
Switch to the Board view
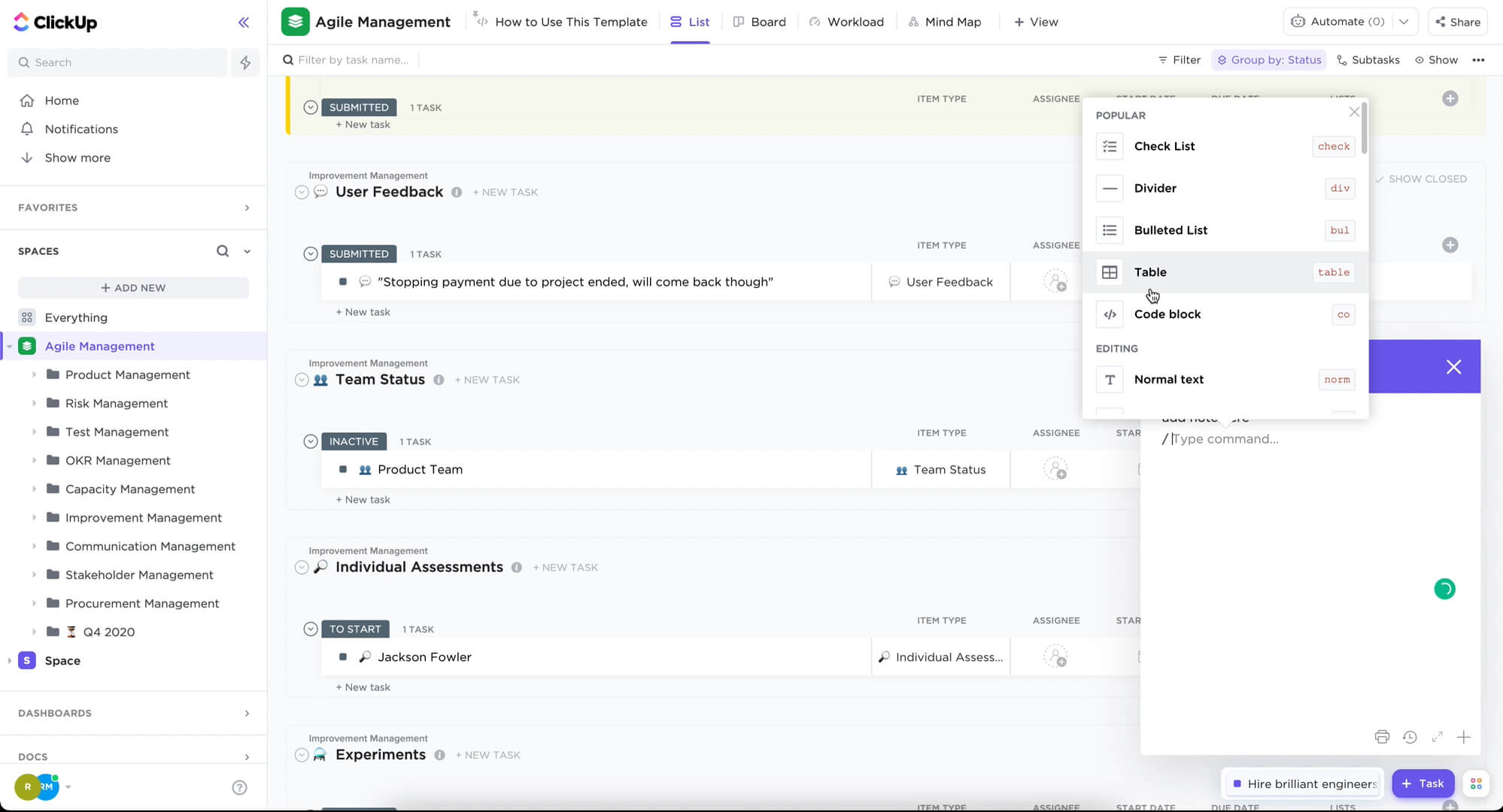pos(760,21)
